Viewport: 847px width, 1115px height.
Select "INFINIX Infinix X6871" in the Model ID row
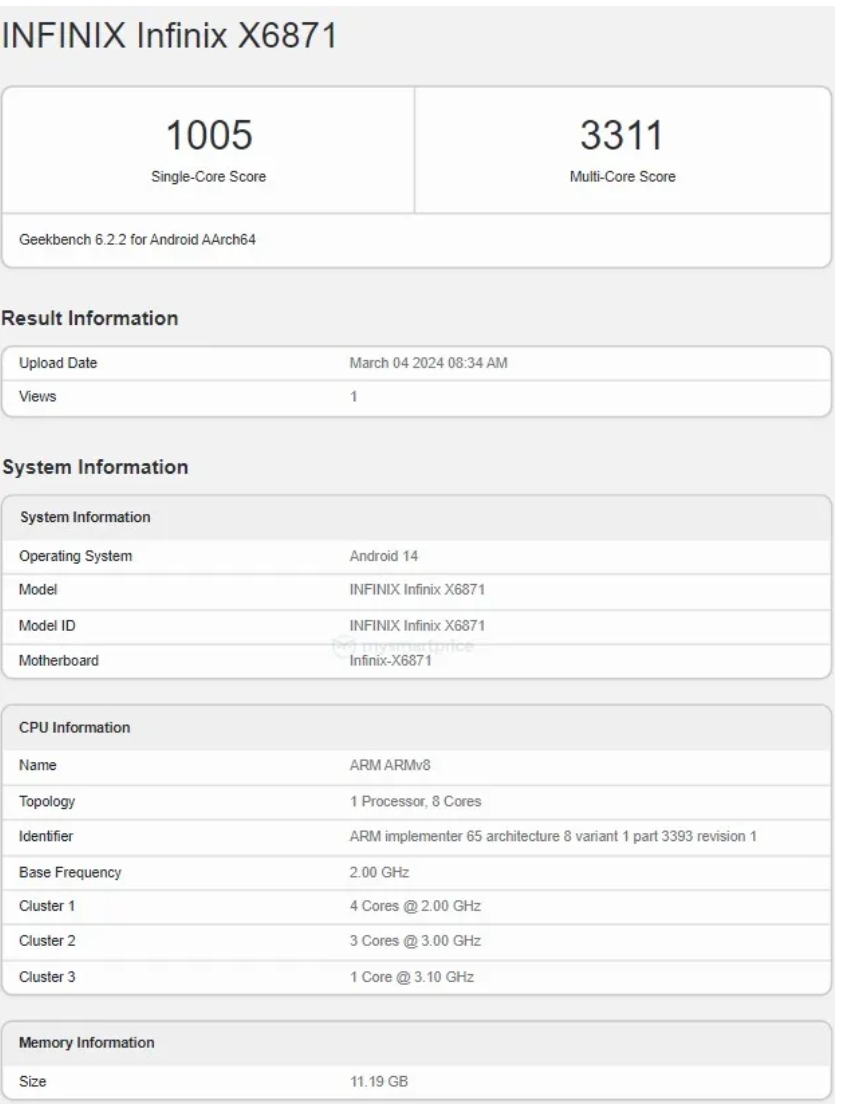click(417, 626)
